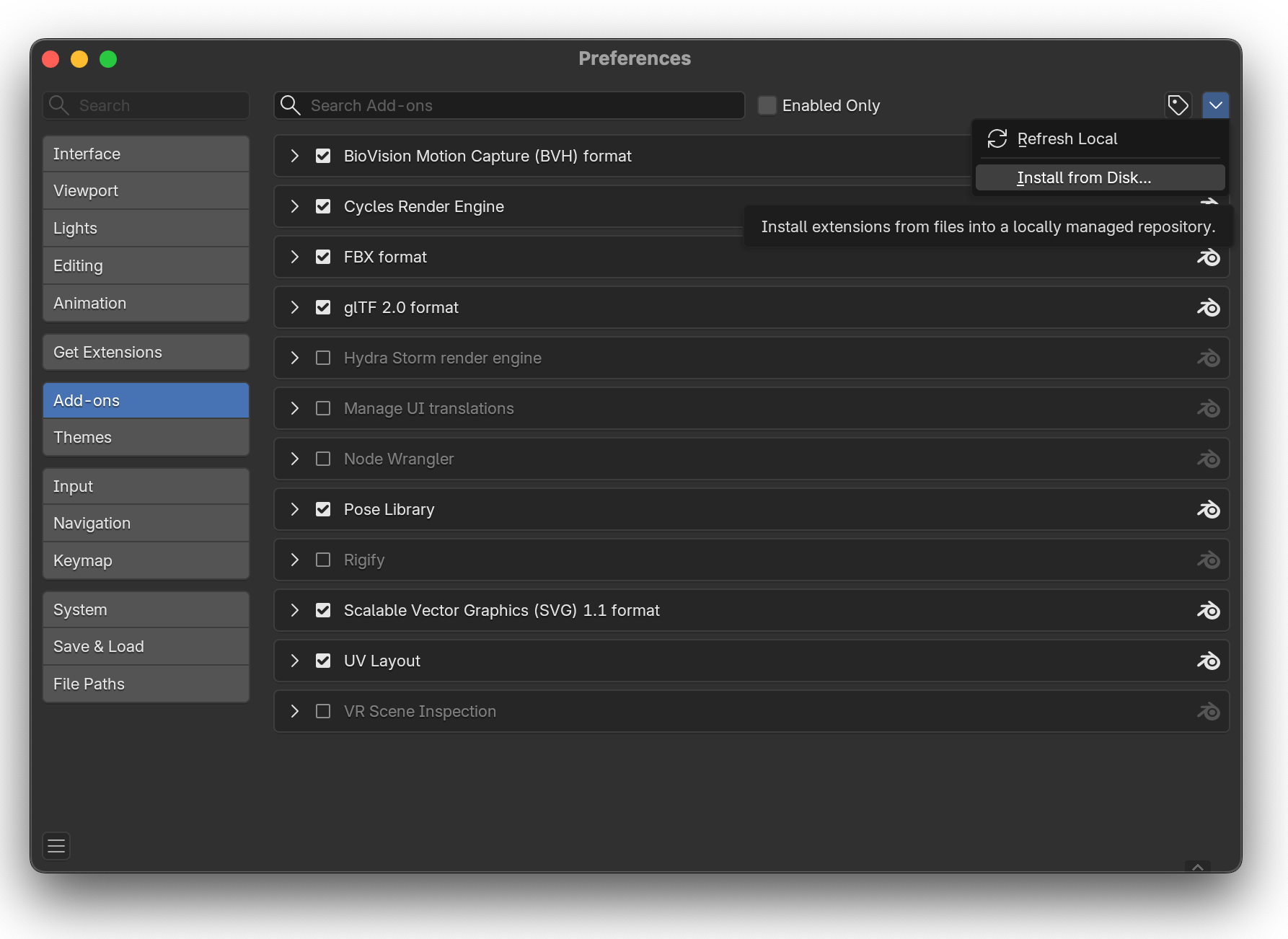Enable the Node Wrangler add-on
Screen dimensions: 1288x939
(x=323, y=459)
